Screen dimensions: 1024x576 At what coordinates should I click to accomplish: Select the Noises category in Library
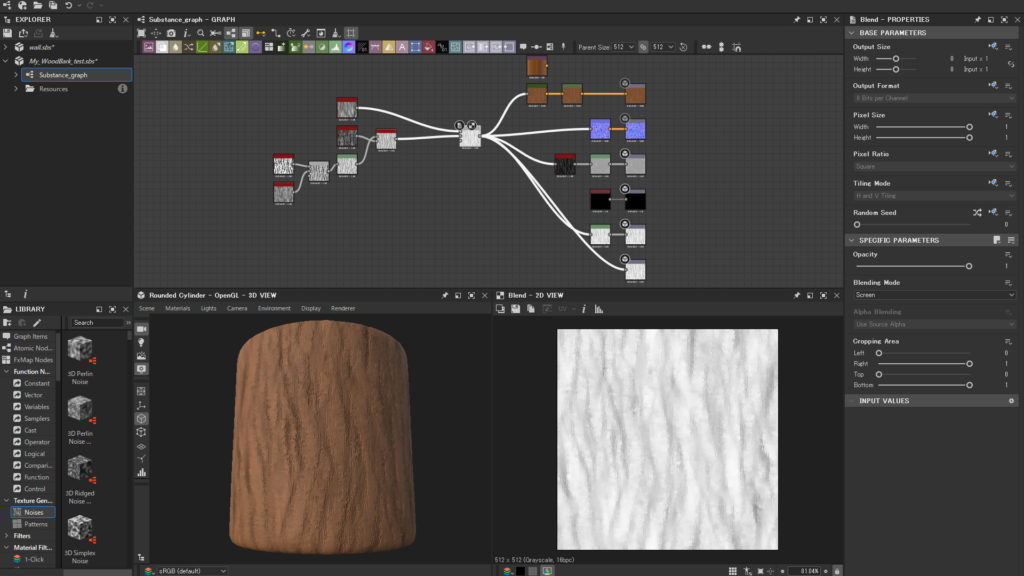coord(33,512)
